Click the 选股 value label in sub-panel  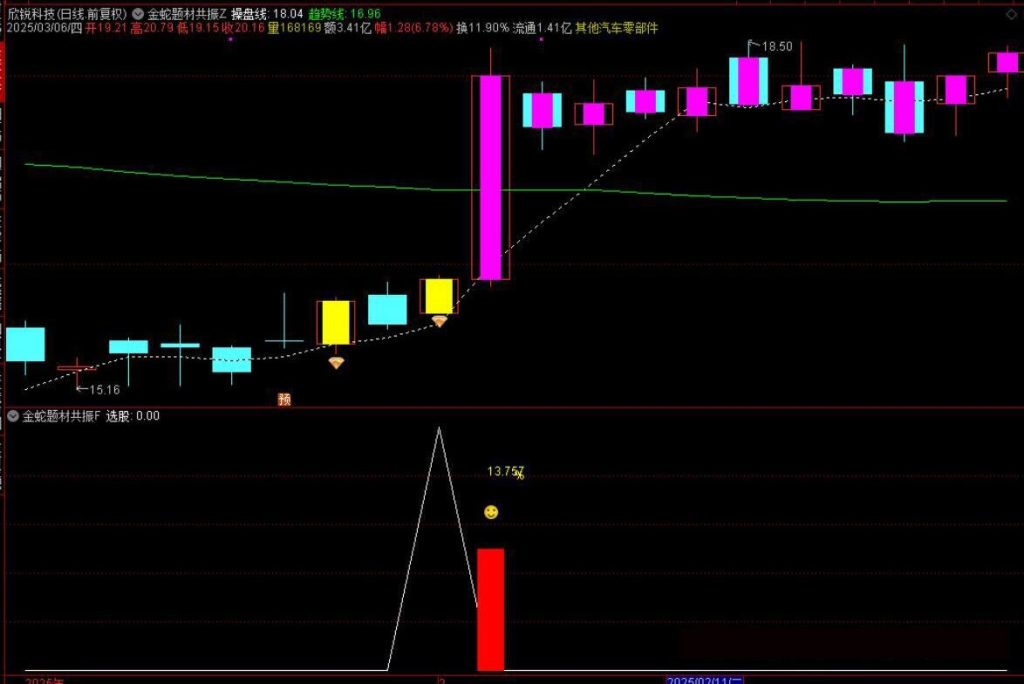(133, 416)
